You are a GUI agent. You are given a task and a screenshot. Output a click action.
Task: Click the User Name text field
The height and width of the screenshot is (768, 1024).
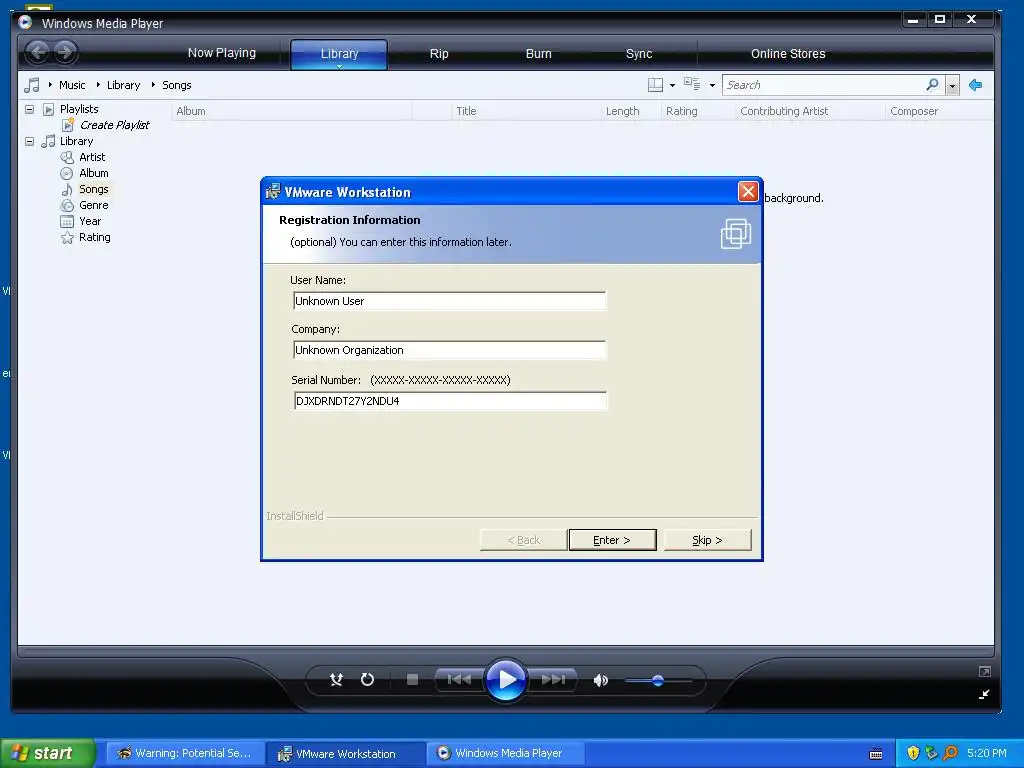pyautogui.click(x=449, y=301)
